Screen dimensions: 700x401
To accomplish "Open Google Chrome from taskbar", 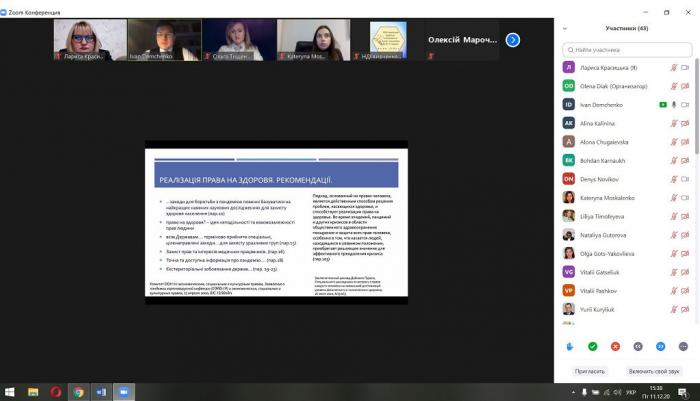I will (79, 392).
